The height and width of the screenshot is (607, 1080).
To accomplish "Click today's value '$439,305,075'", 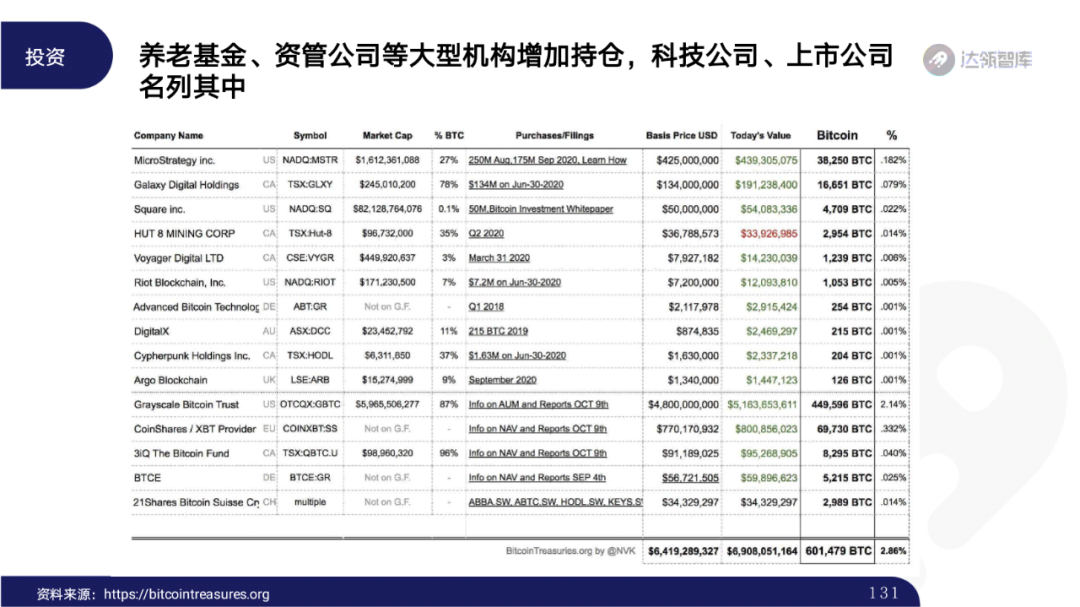I will 766,160.
